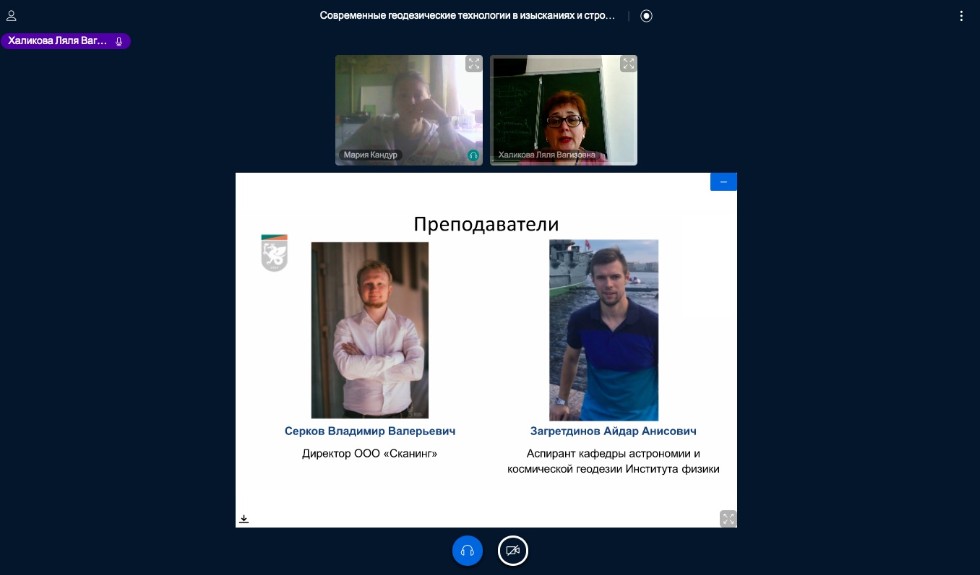Toggle the headphones listen-only audio button
980x575 pixels.
(467, 550)
